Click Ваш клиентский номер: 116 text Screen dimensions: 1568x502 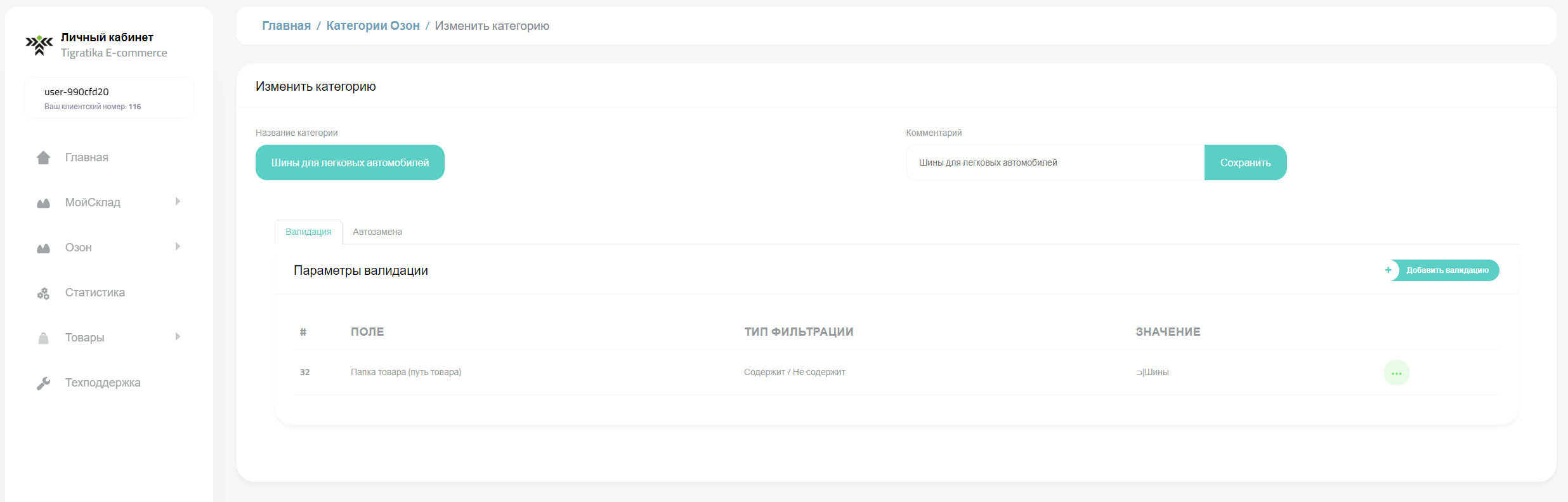pyautogui.click(x=93, y=107)
